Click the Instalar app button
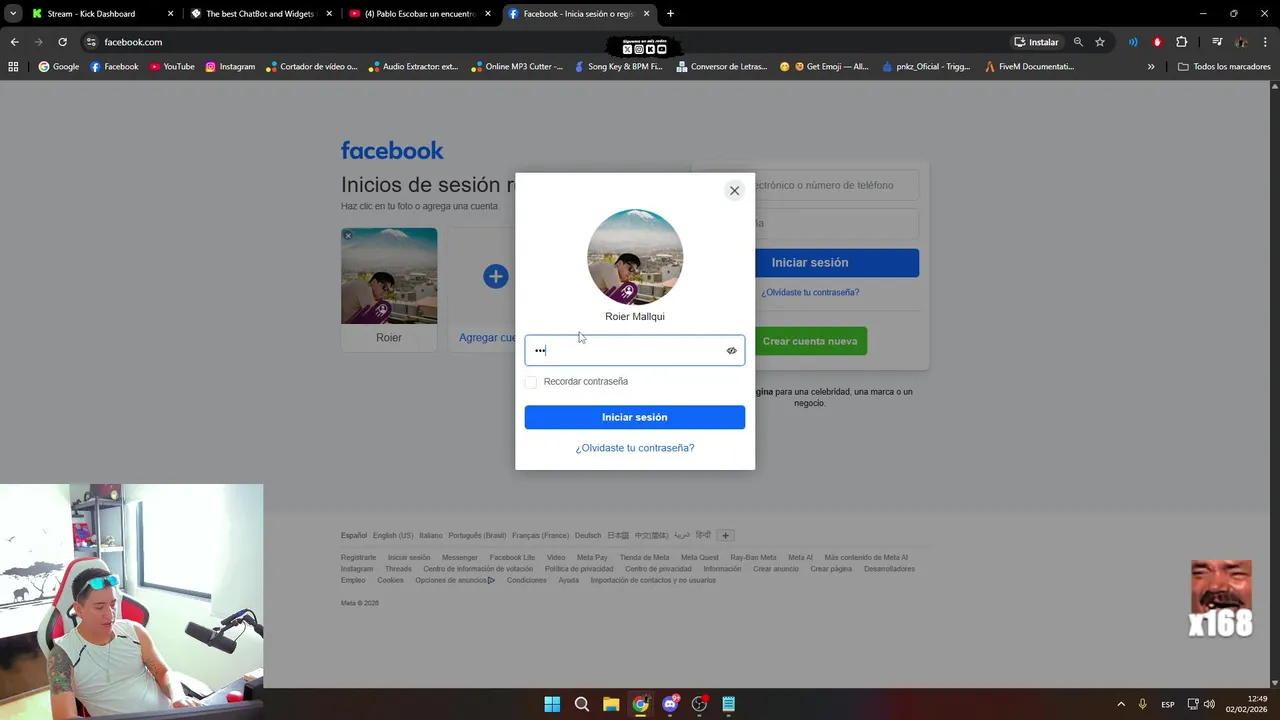This screenshot has width=1280, height=720. tap(1036, 42)
